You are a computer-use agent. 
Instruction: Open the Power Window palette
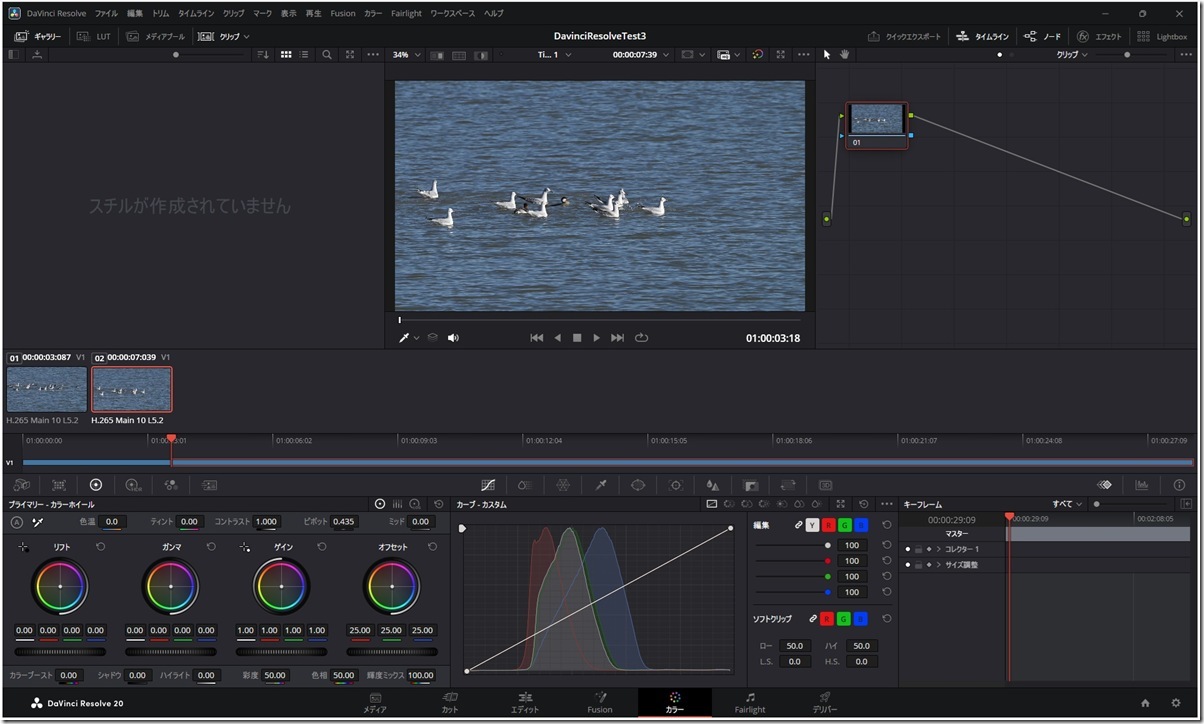(638, 485)
